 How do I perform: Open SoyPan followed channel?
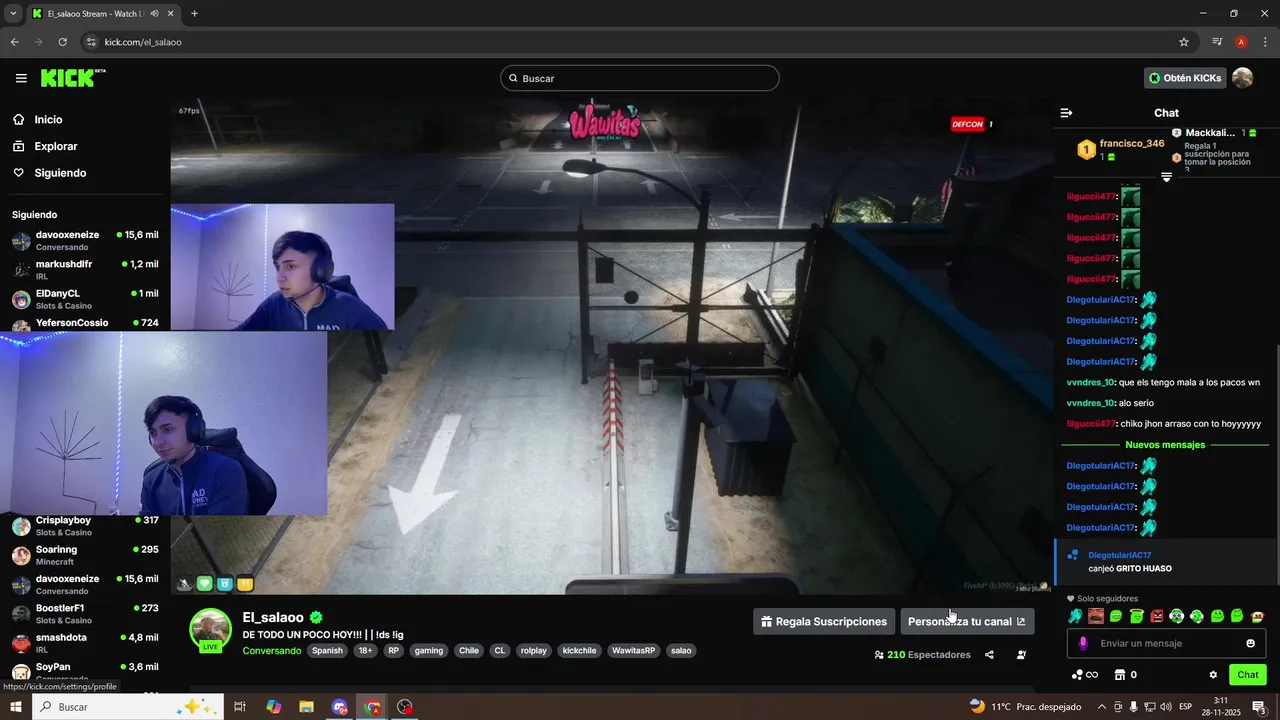(85, 670)
